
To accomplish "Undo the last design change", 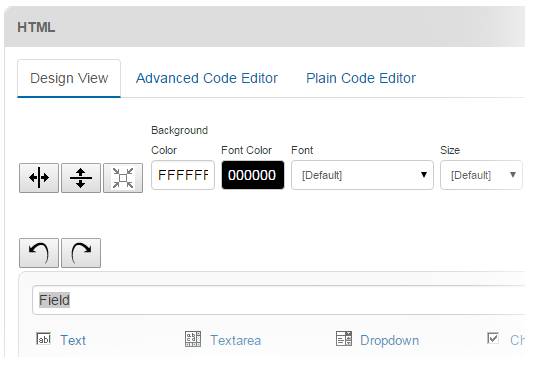I will (39, 253).
